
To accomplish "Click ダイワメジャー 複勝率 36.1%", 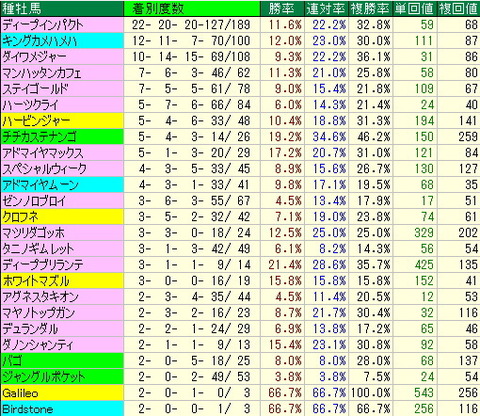I will (373, 57).
